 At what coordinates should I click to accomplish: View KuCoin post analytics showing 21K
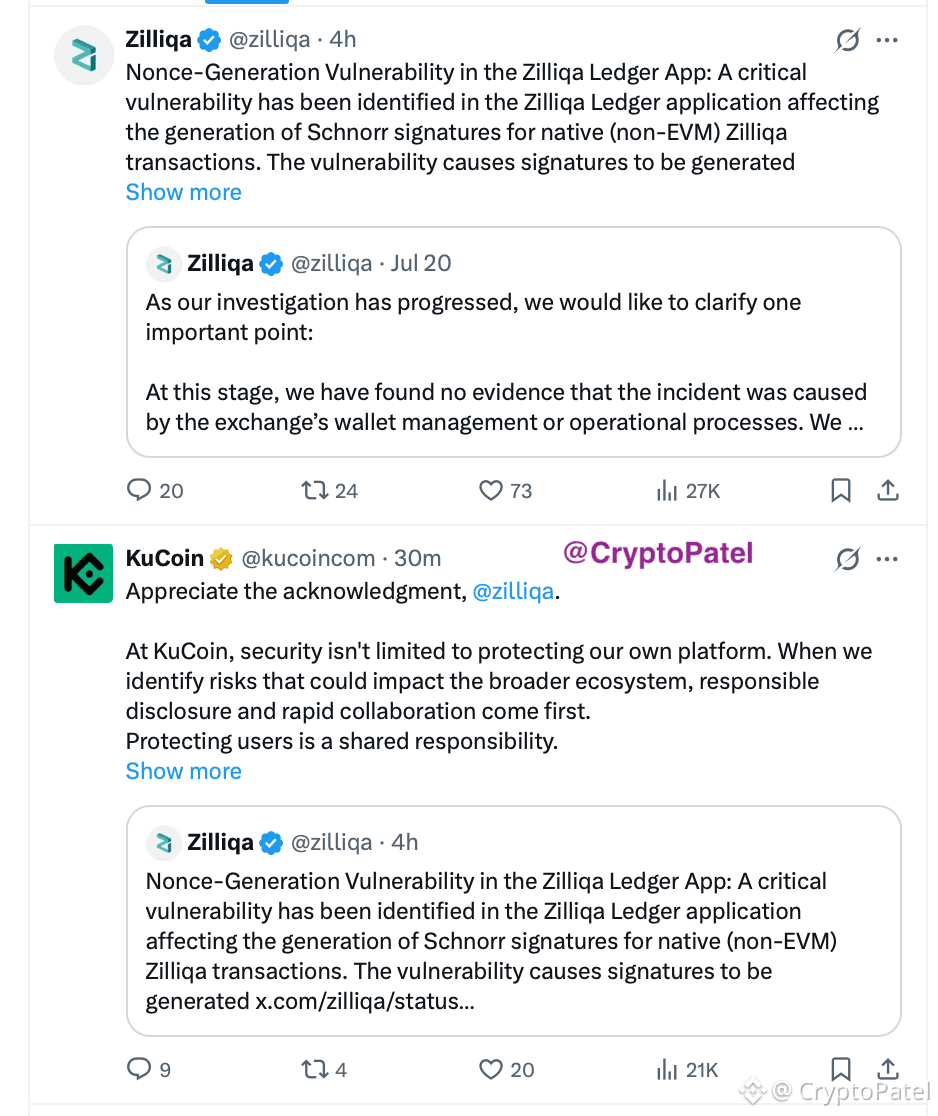687,1069
